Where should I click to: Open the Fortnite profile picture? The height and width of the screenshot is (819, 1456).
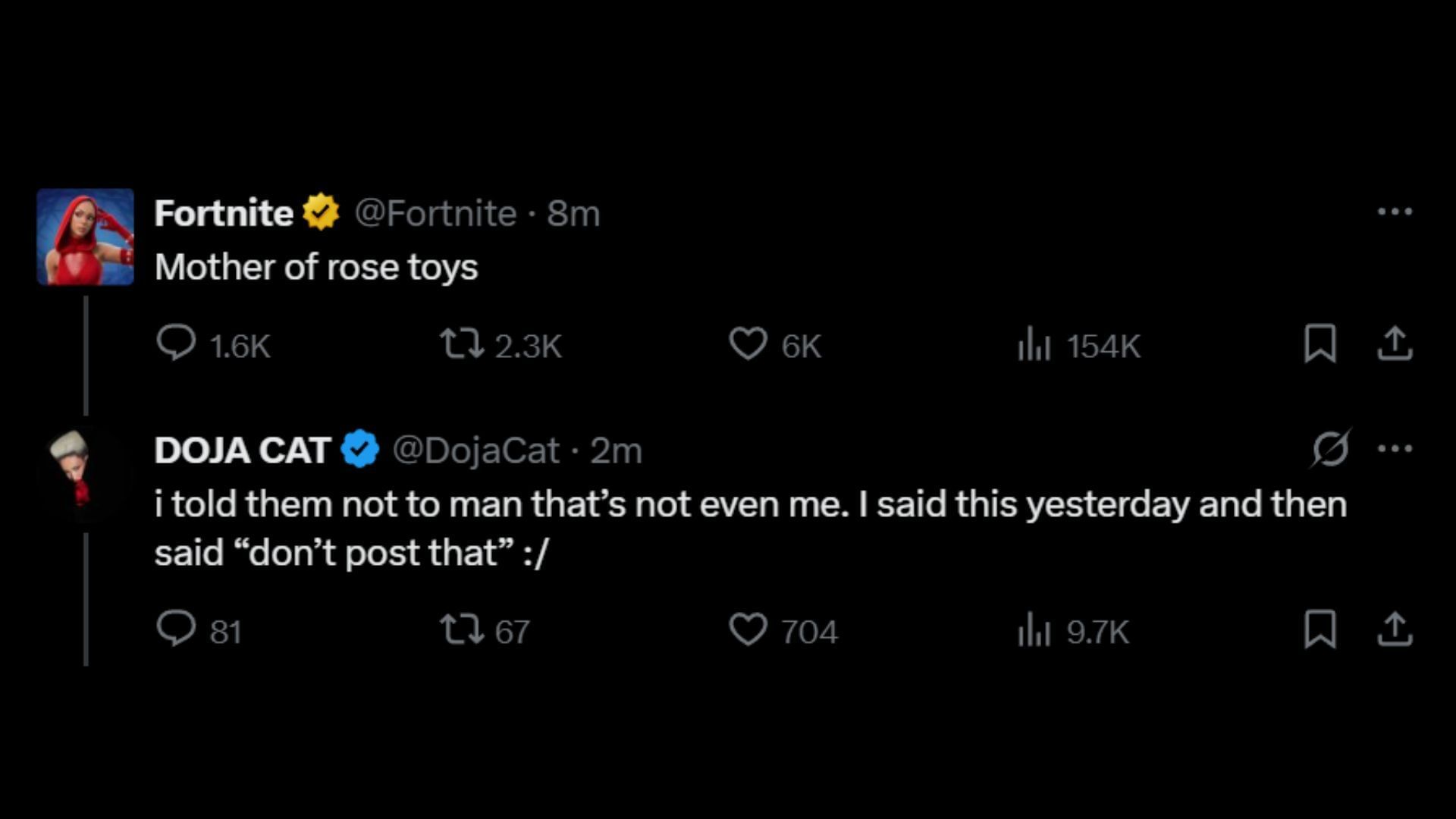click(x=86, y=237)
